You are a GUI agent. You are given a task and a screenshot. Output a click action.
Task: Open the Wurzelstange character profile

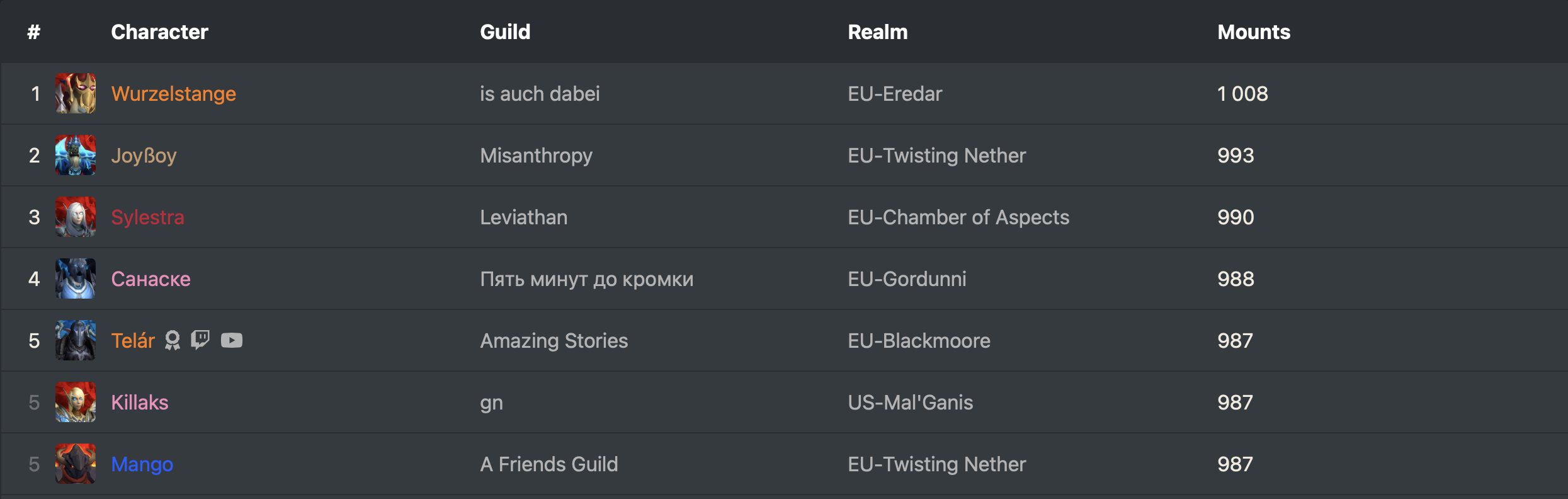pyautogui.click(x=173, y=93)
